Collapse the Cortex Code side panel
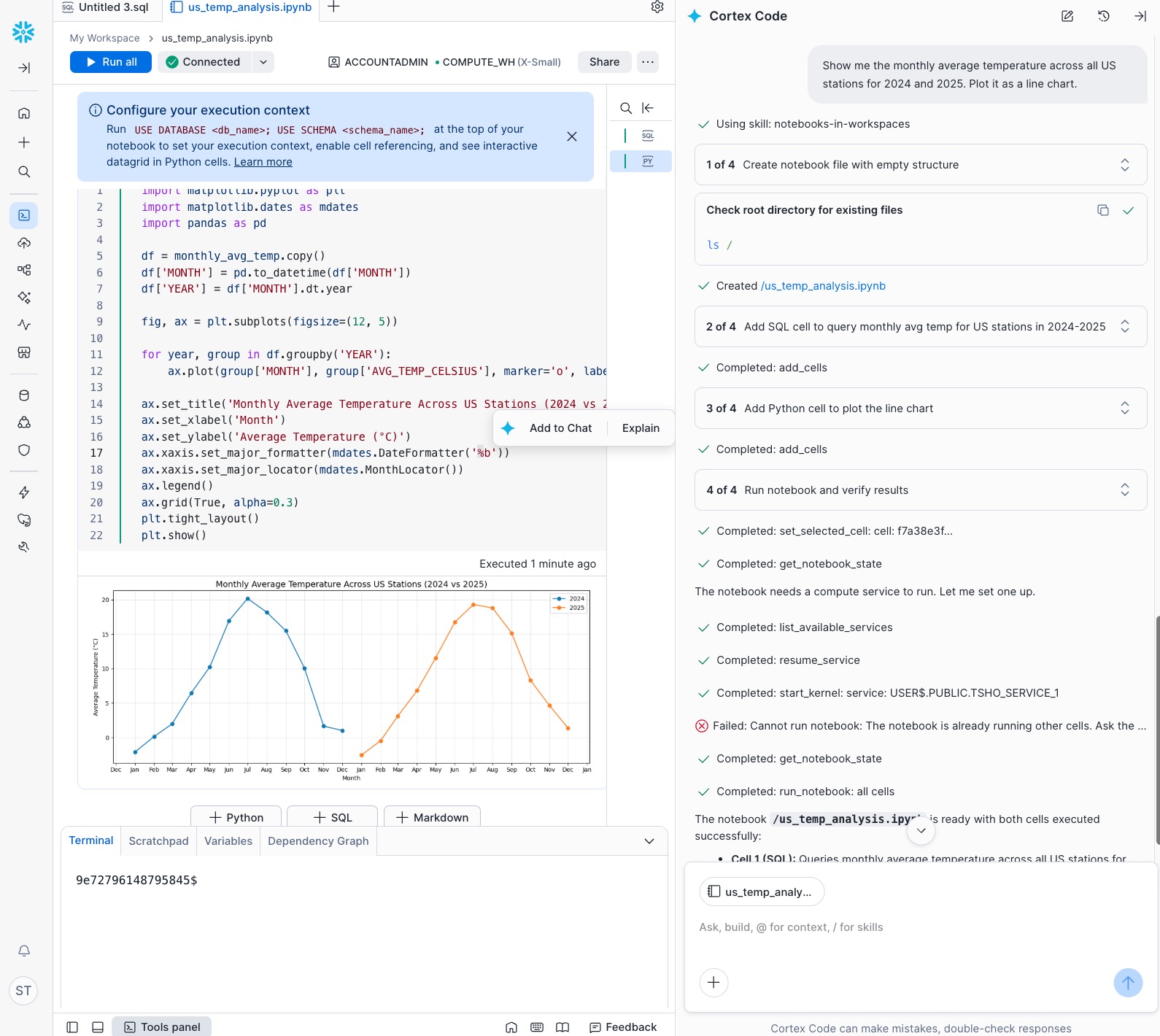 tap(1140, 16)
